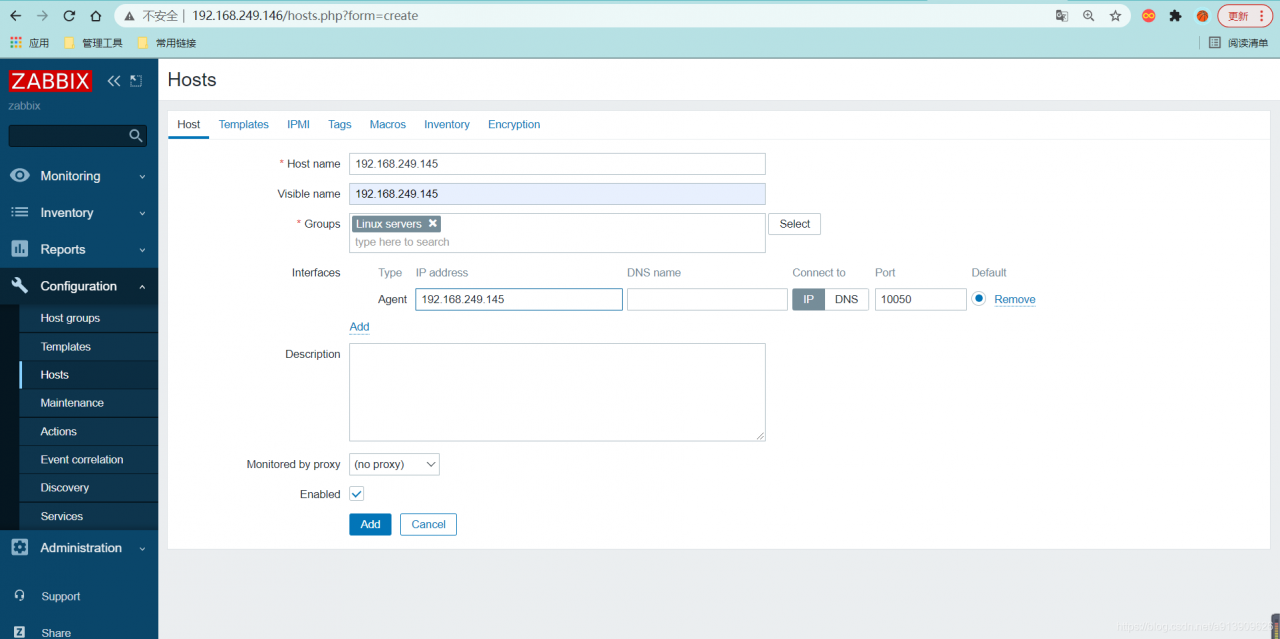The width and height of the screenshot is (1280, 639).
Task: Select the Host tab
Action: click(x=188, y=124)
